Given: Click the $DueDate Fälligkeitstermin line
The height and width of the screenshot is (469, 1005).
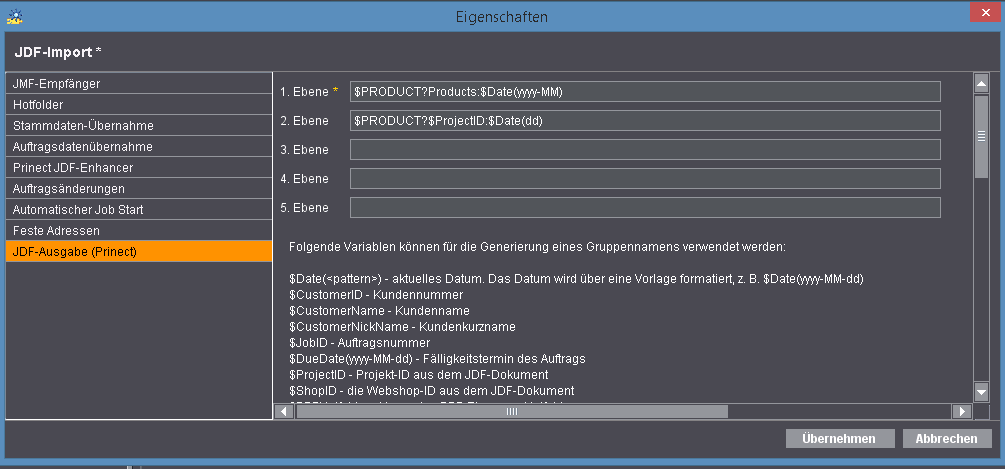Looking at the screenshot, I should tap(437, 359).
